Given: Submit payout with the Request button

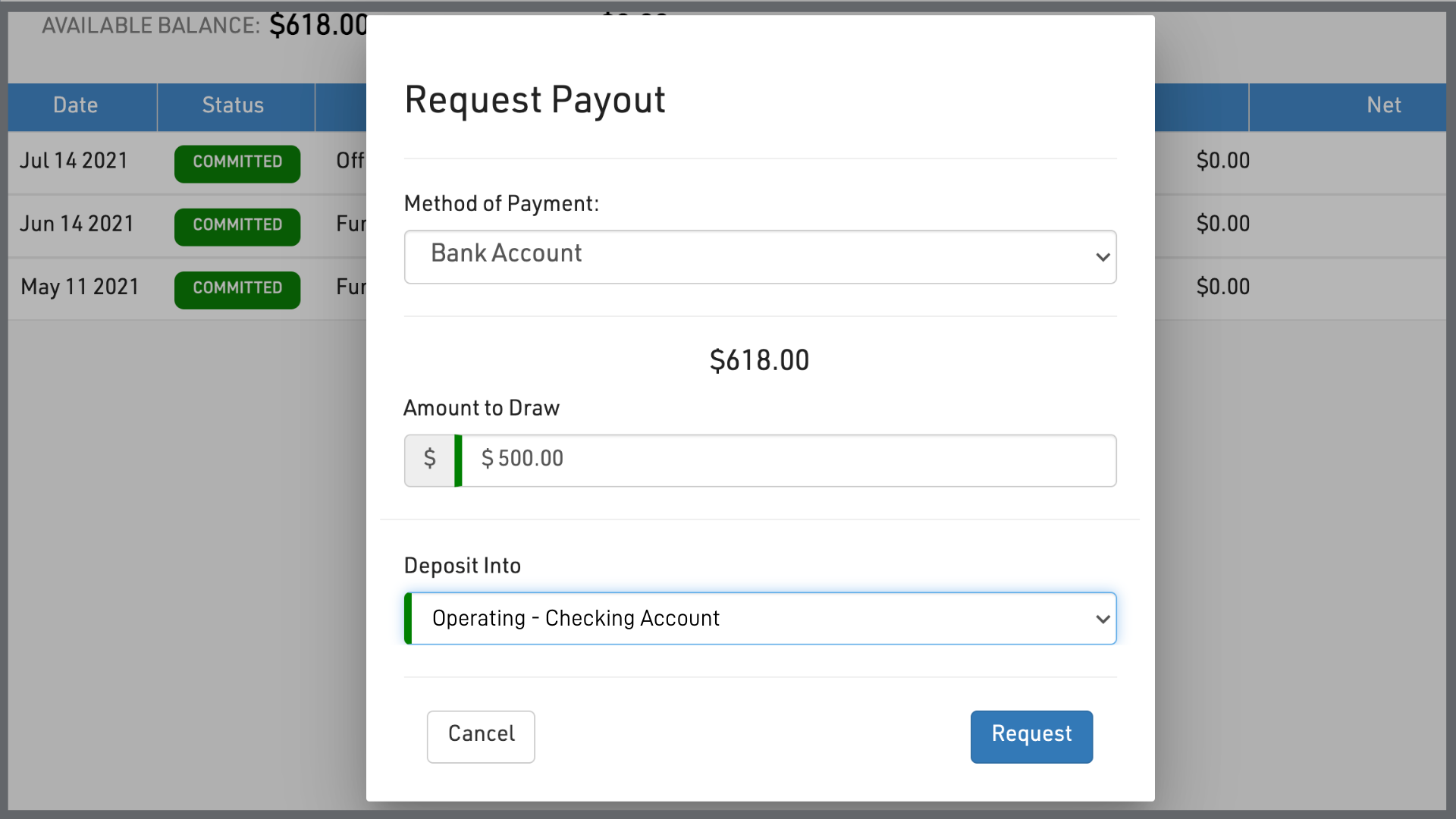Looking at the screenshot, I should [x=1031, y=736].
